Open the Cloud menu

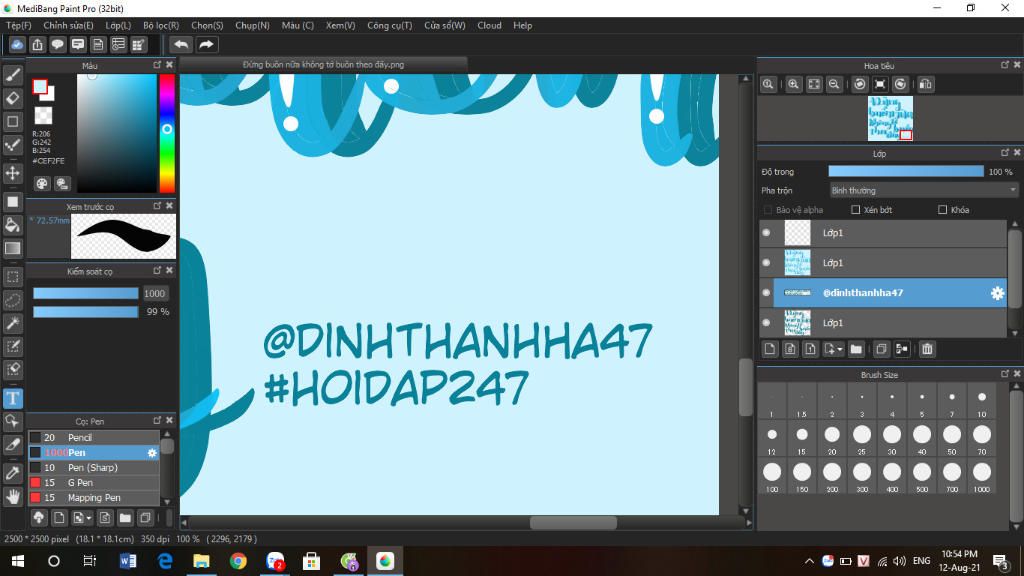(x=489, y=25)
